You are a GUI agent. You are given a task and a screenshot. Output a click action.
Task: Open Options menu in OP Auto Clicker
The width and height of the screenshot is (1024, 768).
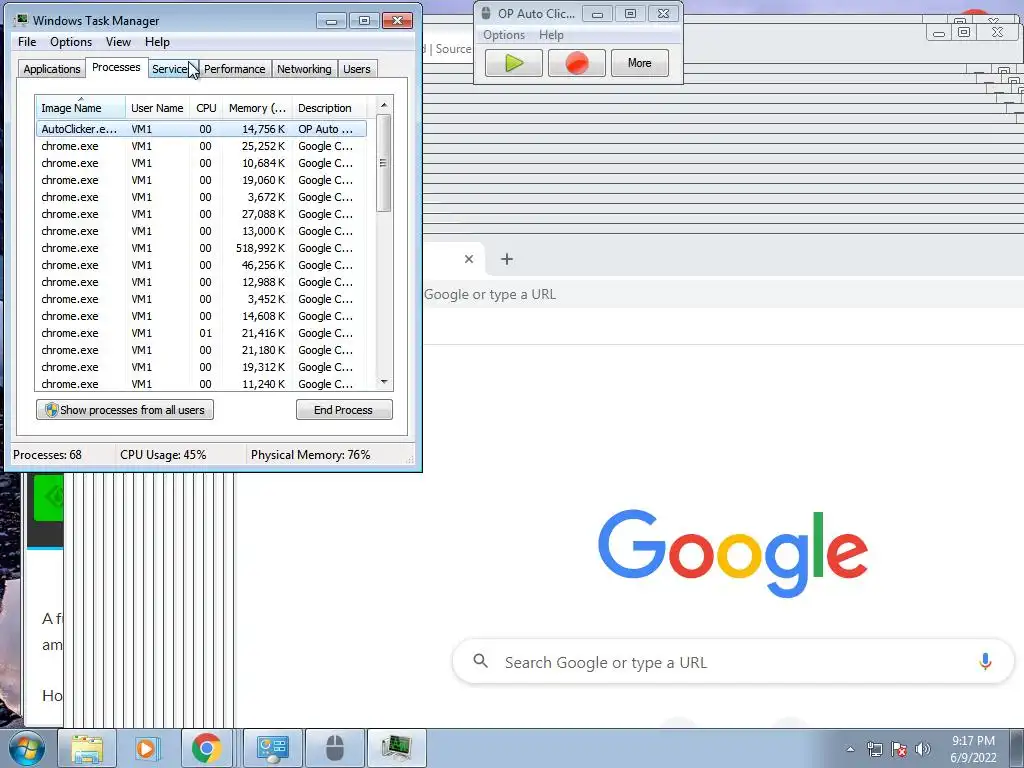click(504, 35)
